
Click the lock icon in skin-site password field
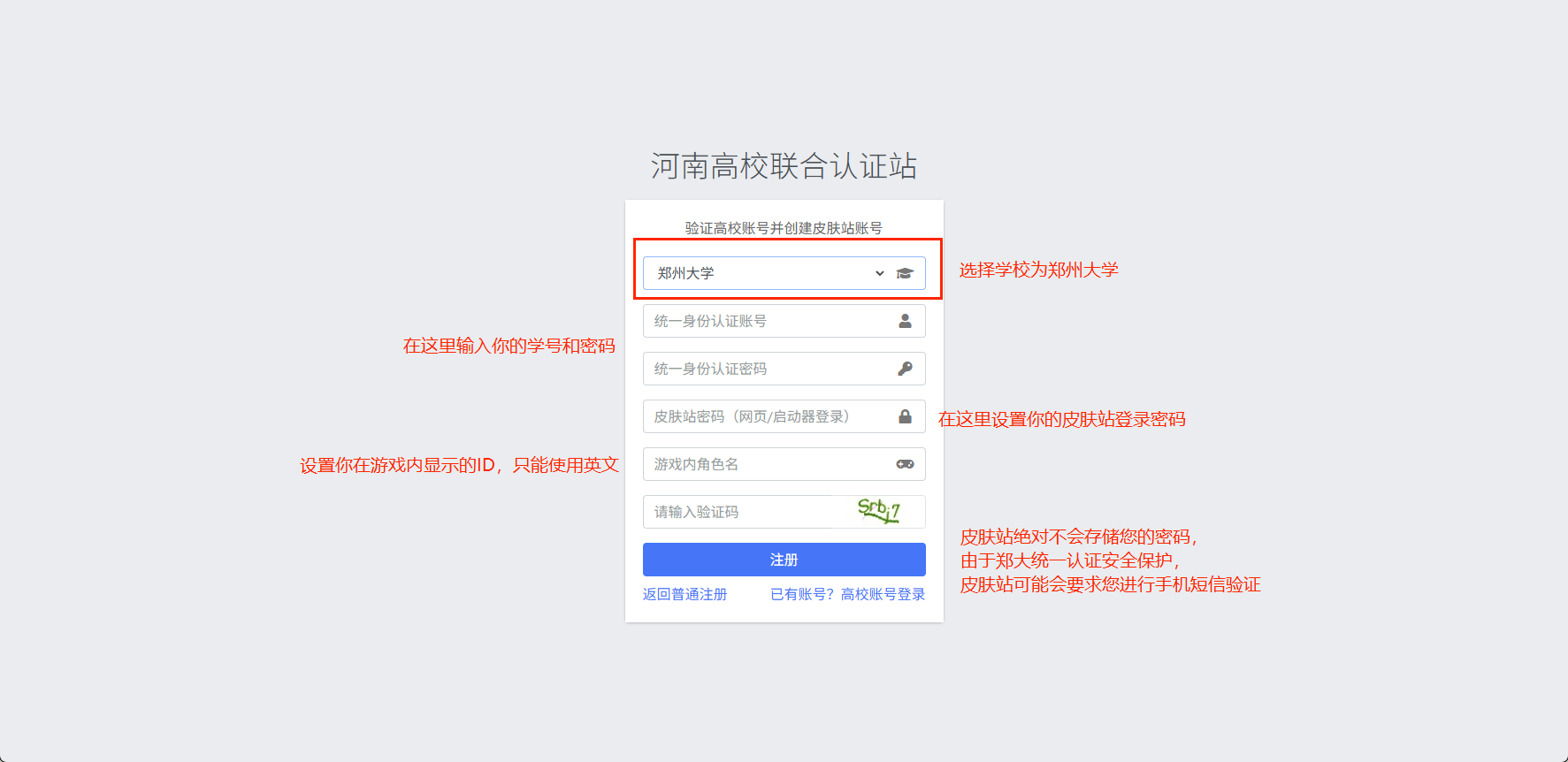coord(905,416)
